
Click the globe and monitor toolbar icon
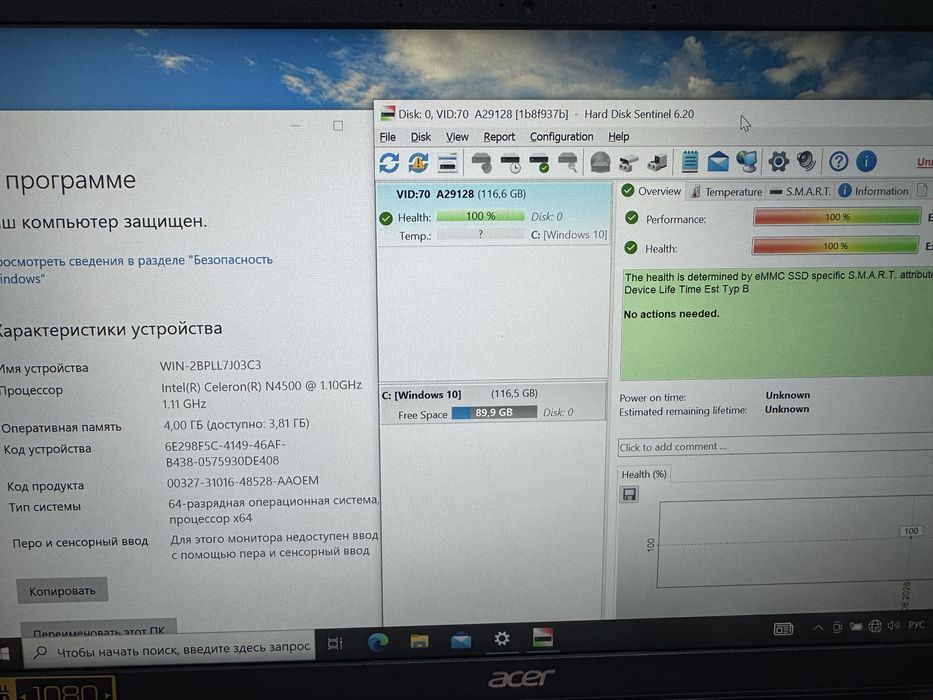747,161
